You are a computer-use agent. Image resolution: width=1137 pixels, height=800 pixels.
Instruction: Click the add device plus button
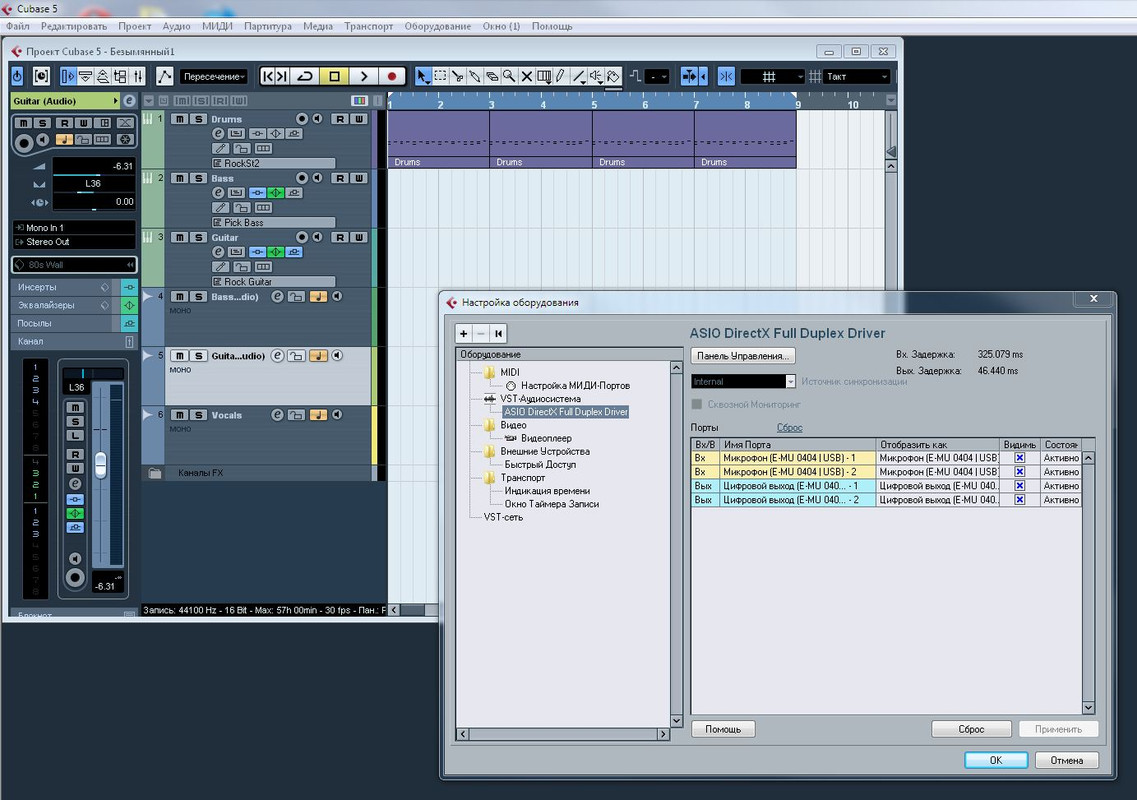click(464, 334)
